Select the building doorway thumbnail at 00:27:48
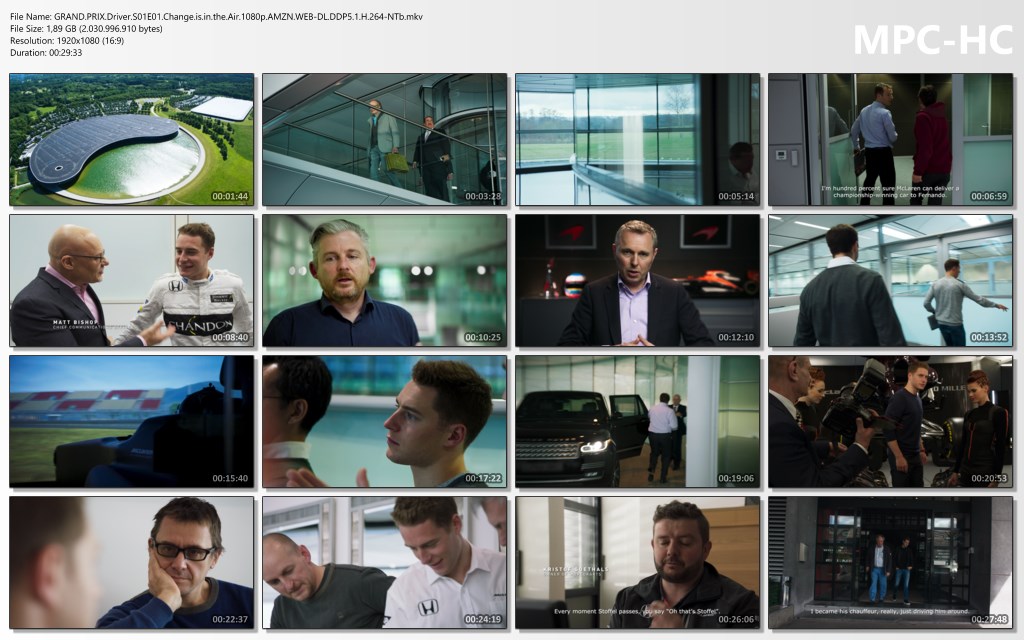Screen dimensions: 1024x640 (890, 562)
